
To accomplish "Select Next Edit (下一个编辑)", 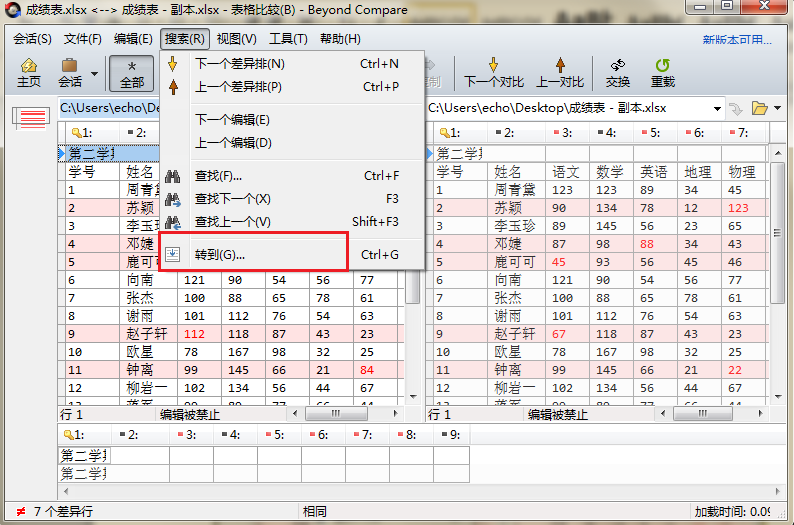I will coord(292,119).
